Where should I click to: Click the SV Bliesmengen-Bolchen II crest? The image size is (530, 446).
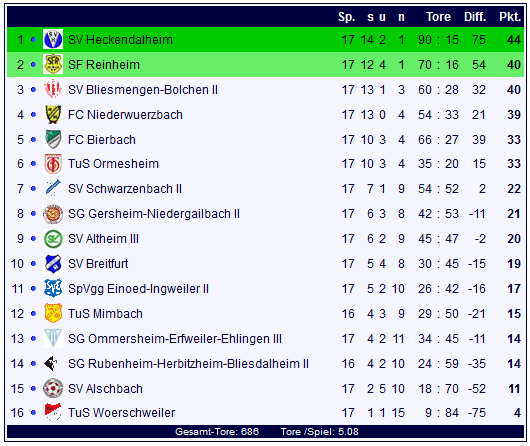53,89
